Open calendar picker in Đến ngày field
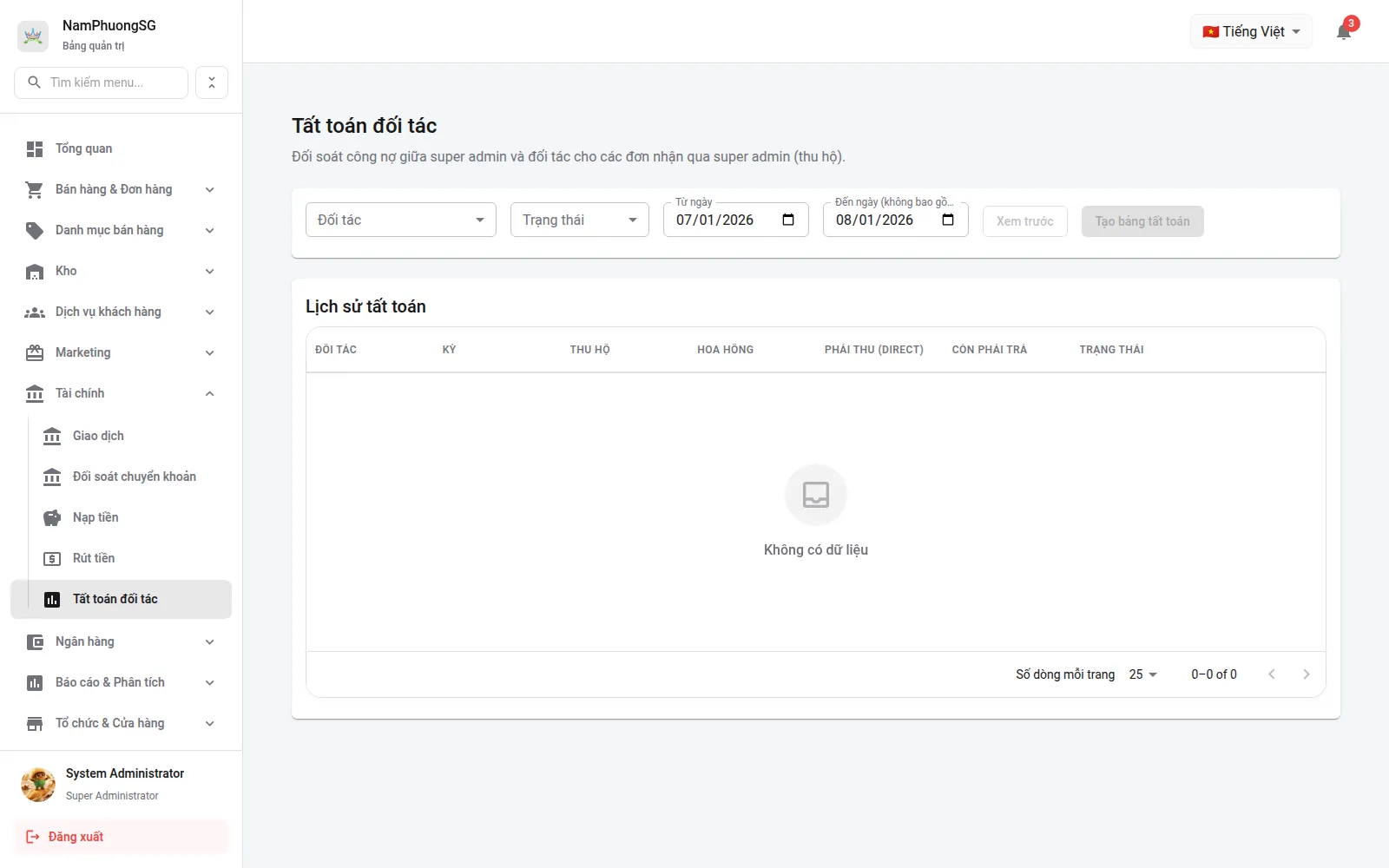 (x=948, y=220)
